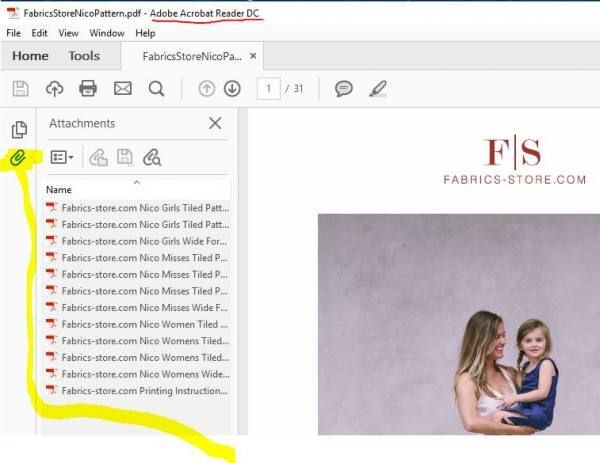Screen dimensions: 600x463
Task: Toggle the Page Thumbnails panel icon
Action: click(x=18, y=130)
